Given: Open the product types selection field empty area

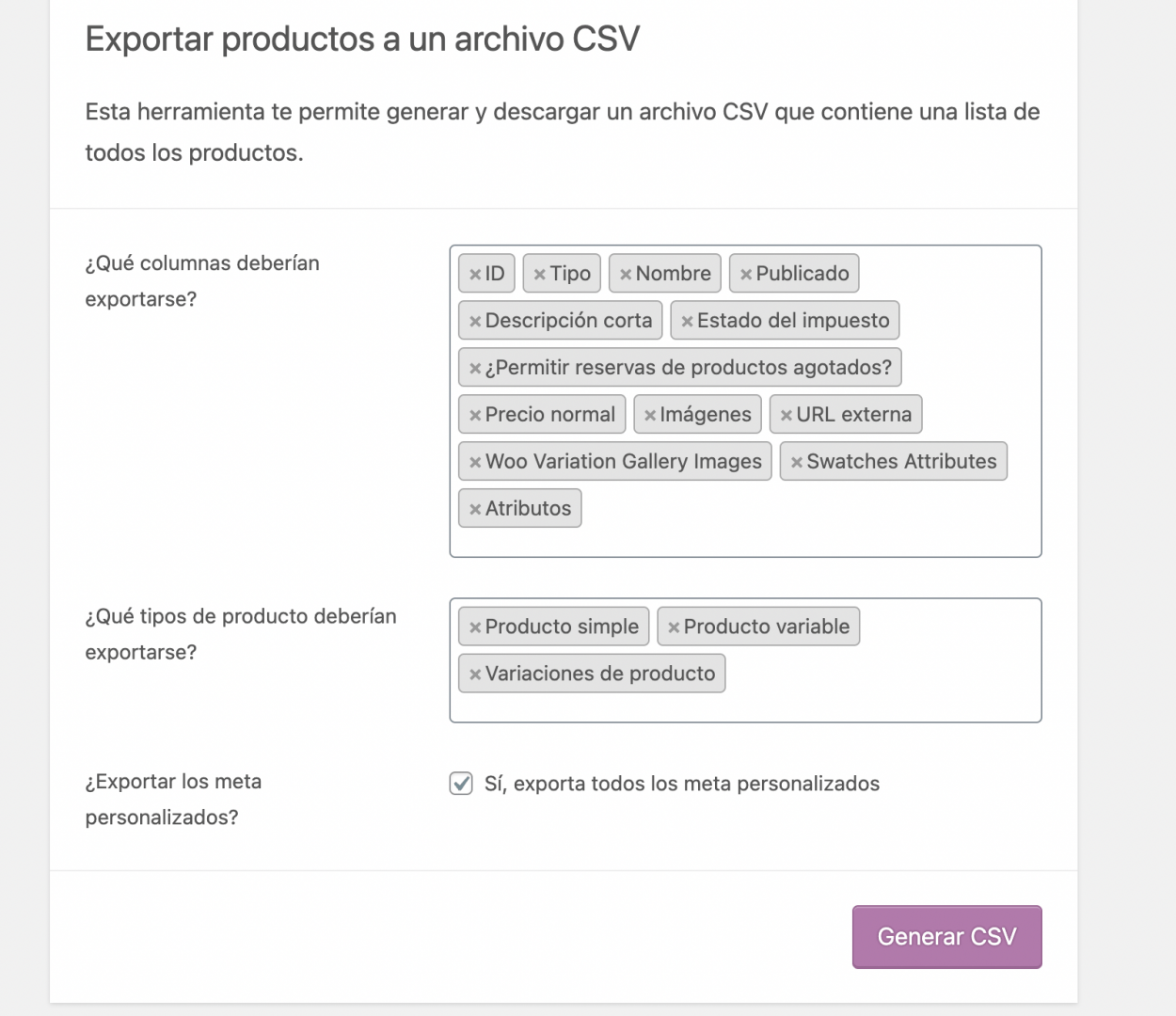Looking at the screenshot, I should coord(884,673).
